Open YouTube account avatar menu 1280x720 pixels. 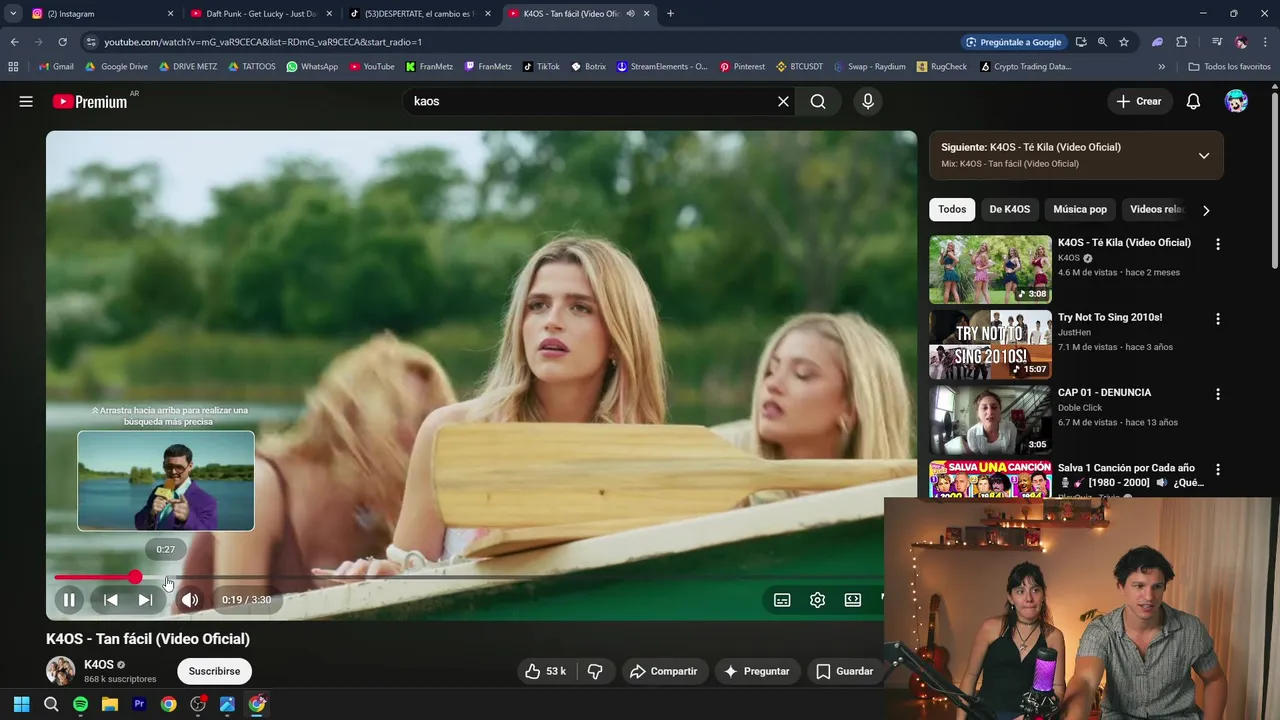coord(1236,101)
